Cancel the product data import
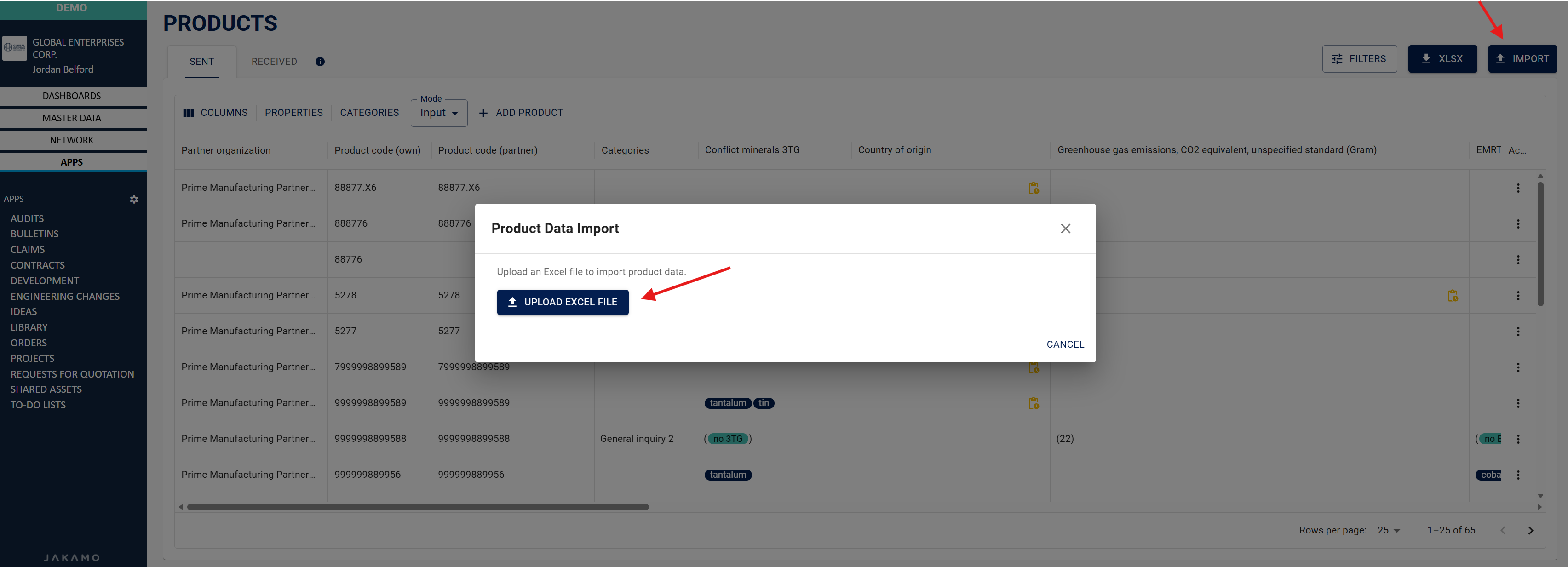Image resolution: width=1568 pixels, height=567 pixels. click(x=1065, y=344)
